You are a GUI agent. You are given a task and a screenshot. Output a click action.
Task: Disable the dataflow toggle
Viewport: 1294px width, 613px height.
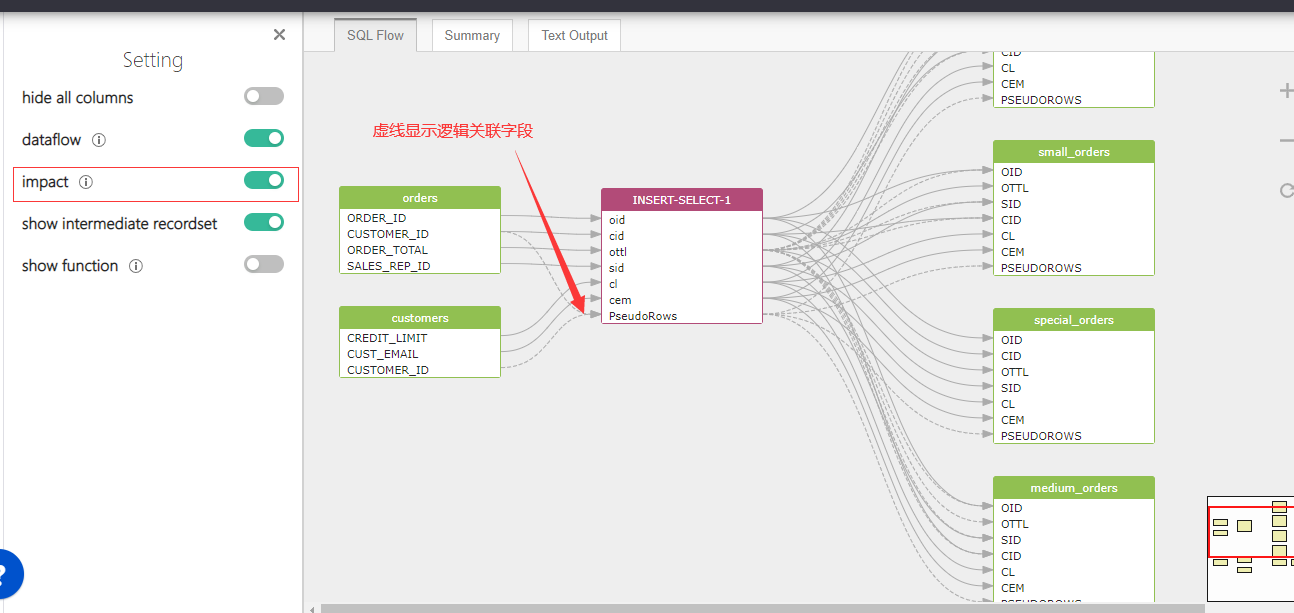[x=263, y=138]
